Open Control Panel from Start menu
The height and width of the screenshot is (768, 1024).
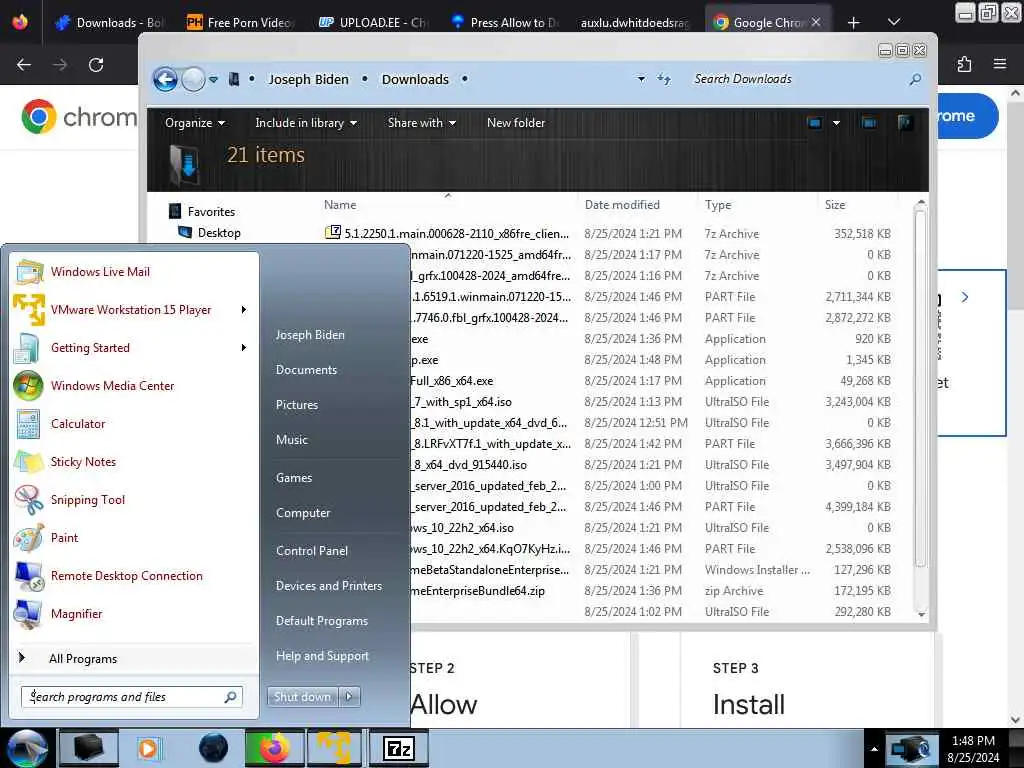[x=312, y=551]
